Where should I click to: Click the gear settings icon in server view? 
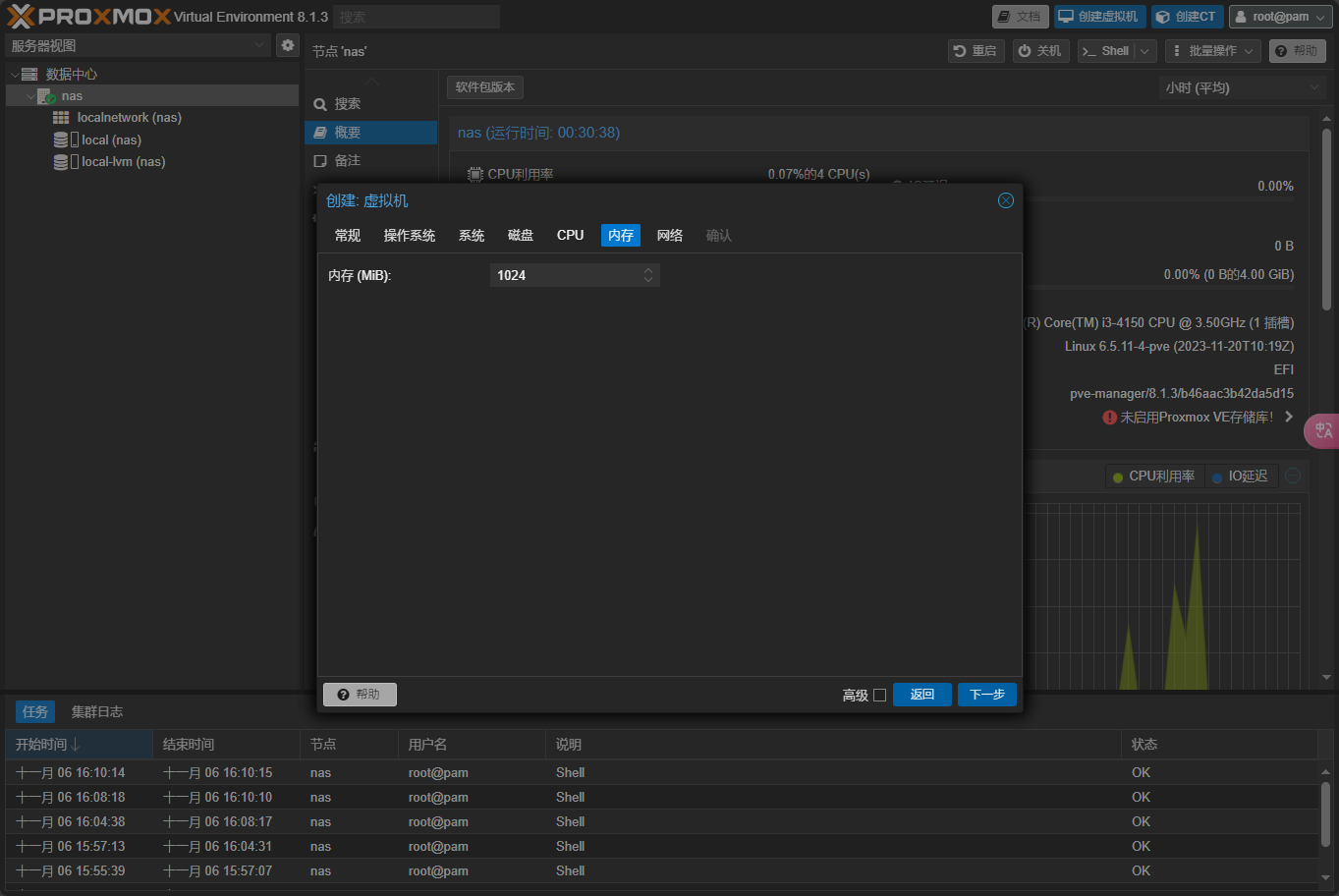click(288, 45)
